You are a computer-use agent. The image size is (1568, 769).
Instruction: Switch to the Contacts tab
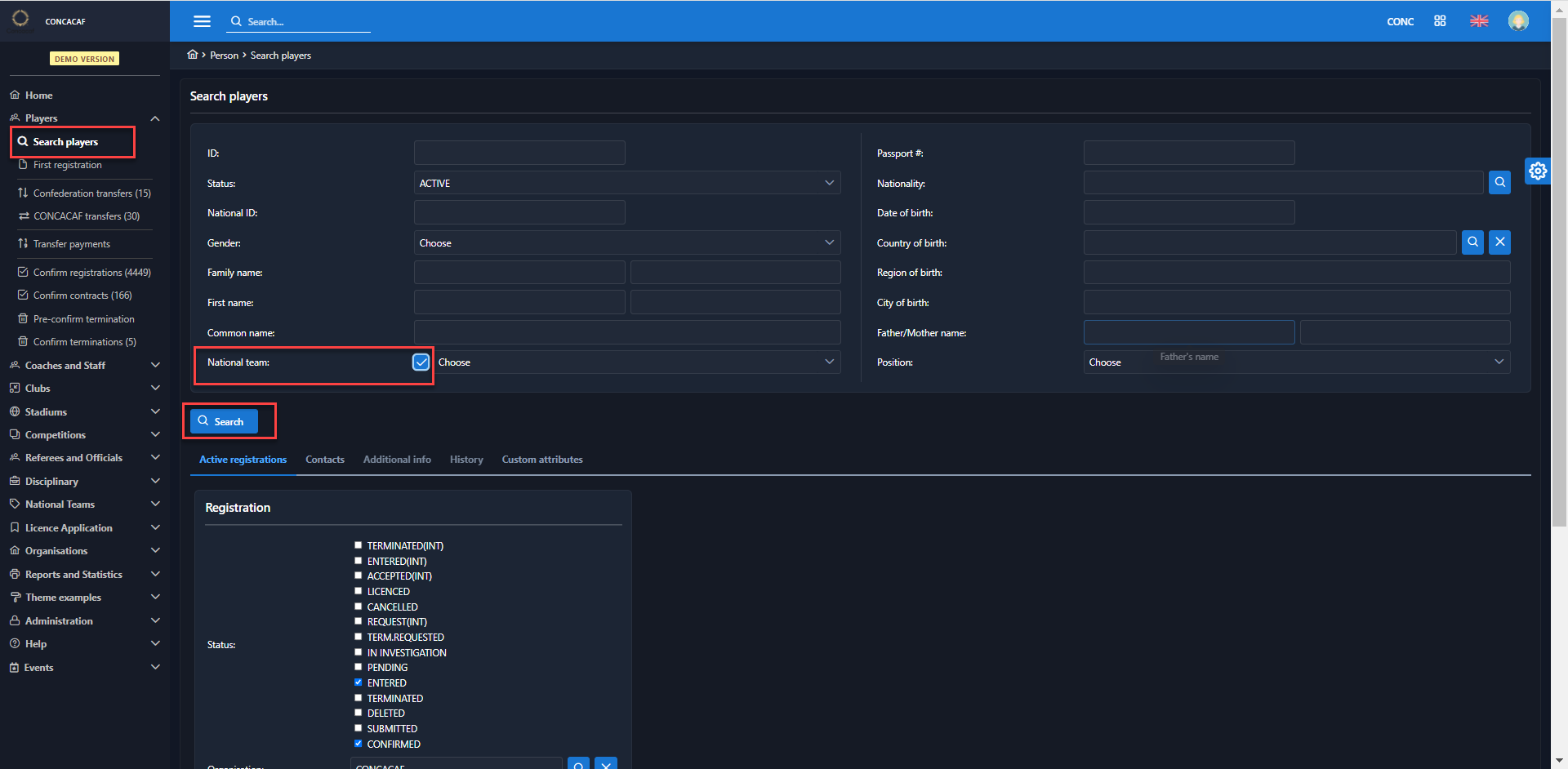pyautogui.click(x=324, y=460)
